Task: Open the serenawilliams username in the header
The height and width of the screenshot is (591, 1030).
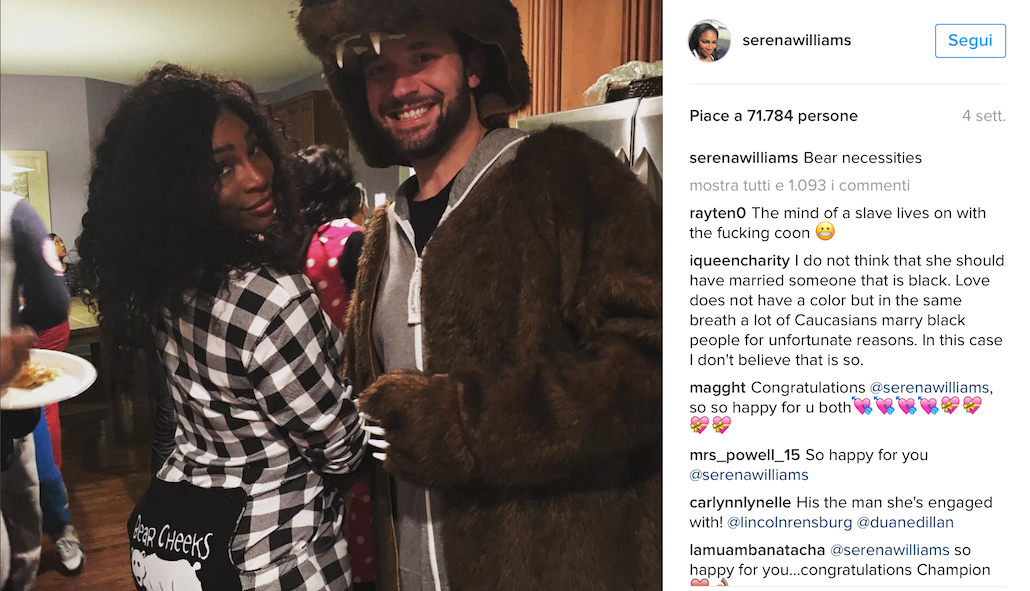Action: click(x=796, y=41)
